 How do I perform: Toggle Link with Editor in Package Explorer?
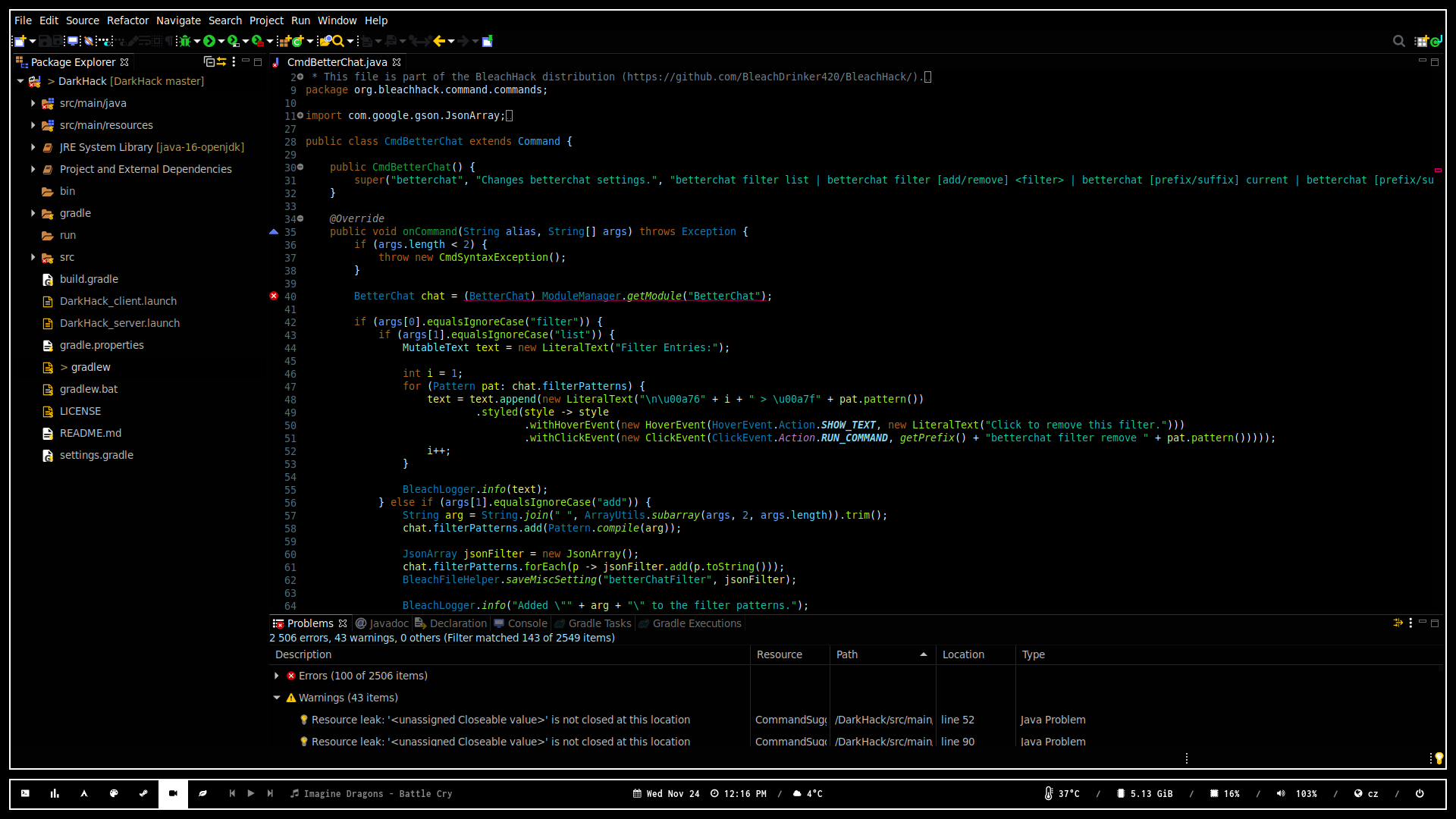(x=221, y=62)
